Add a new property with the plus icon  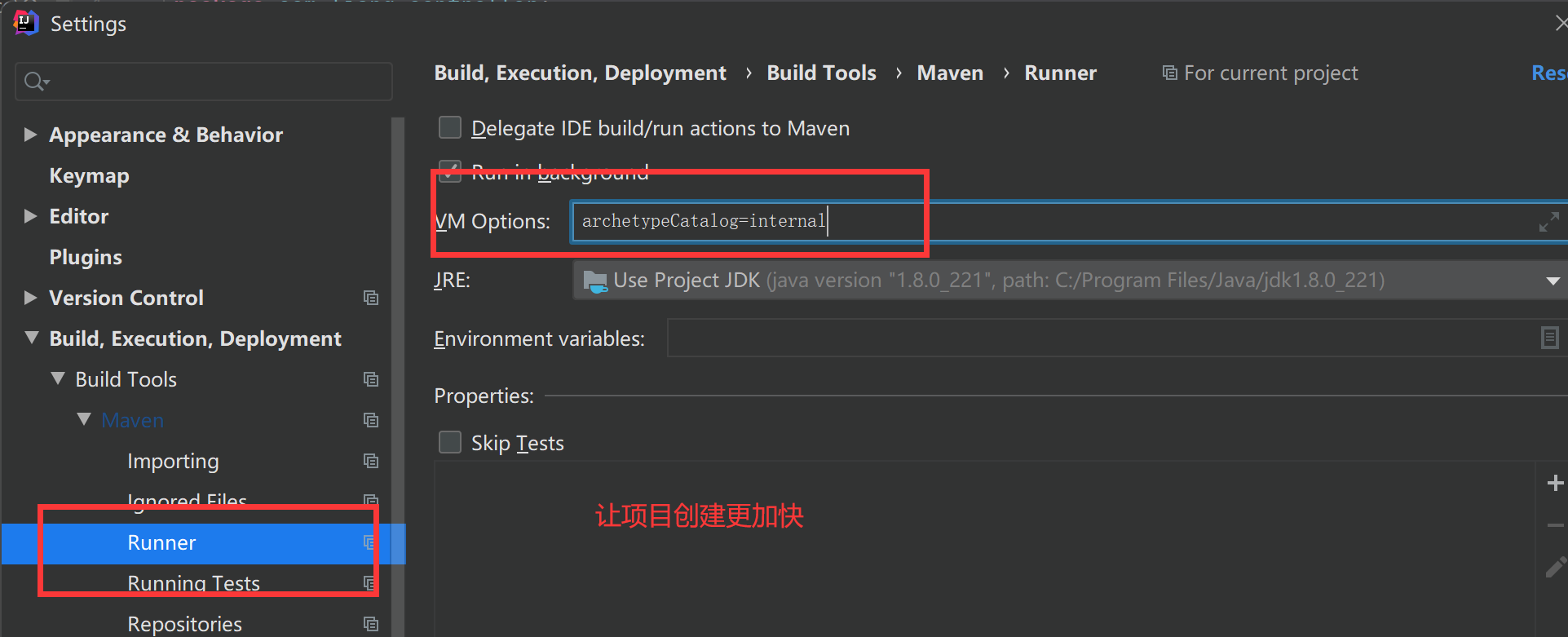coord(1555,483)
